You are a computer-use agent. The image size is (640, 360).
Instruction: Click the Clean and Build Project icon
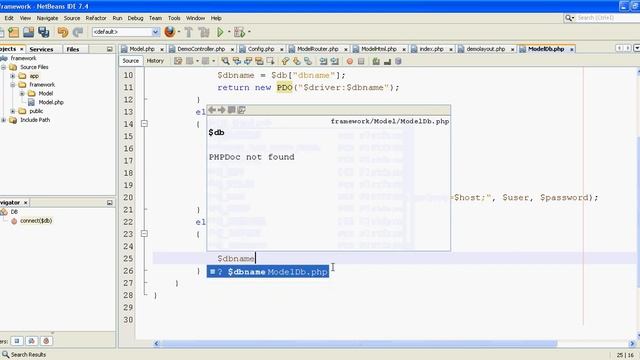coord(204,32)
